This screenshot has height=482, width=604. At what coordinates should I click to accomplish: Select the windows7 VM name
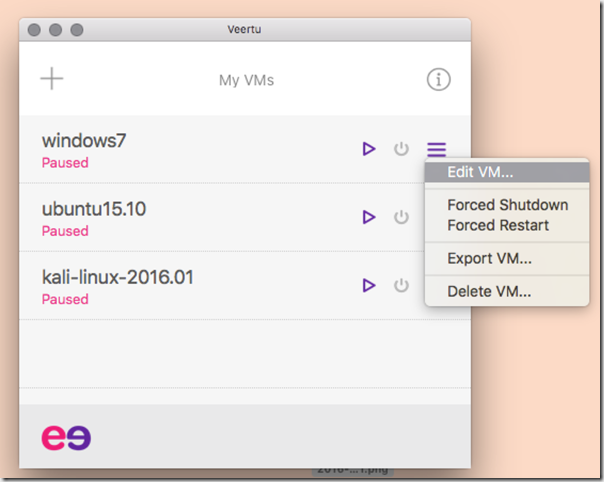coord(84,141)
